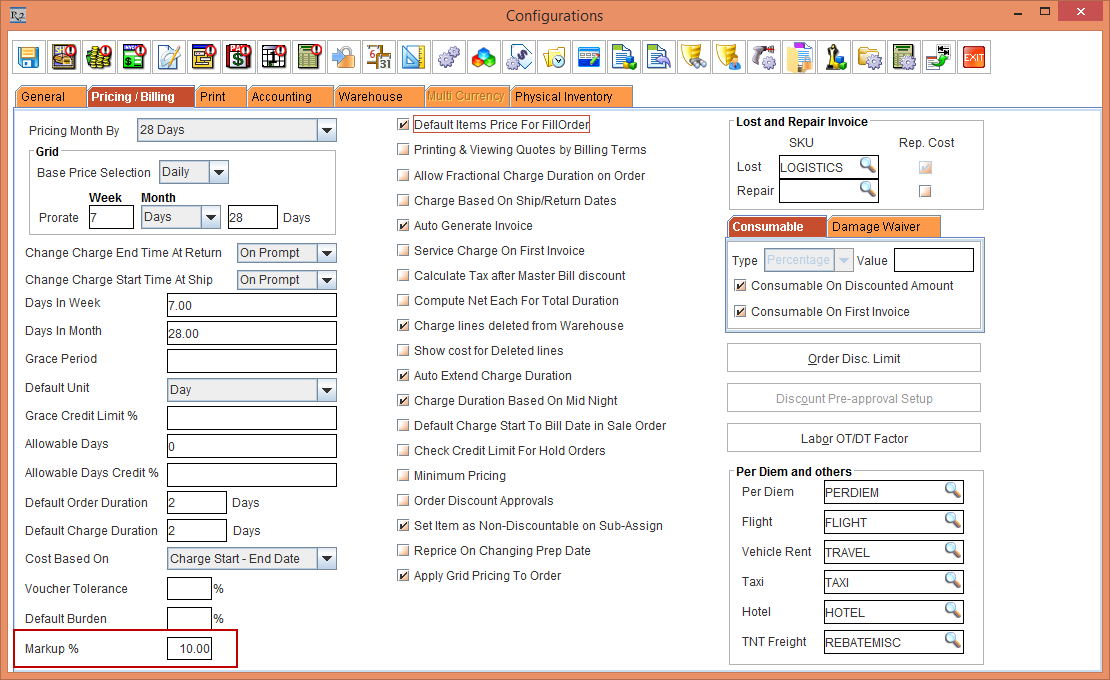Toggle Consumable On First Invoice checkbox

click(740, 312)
